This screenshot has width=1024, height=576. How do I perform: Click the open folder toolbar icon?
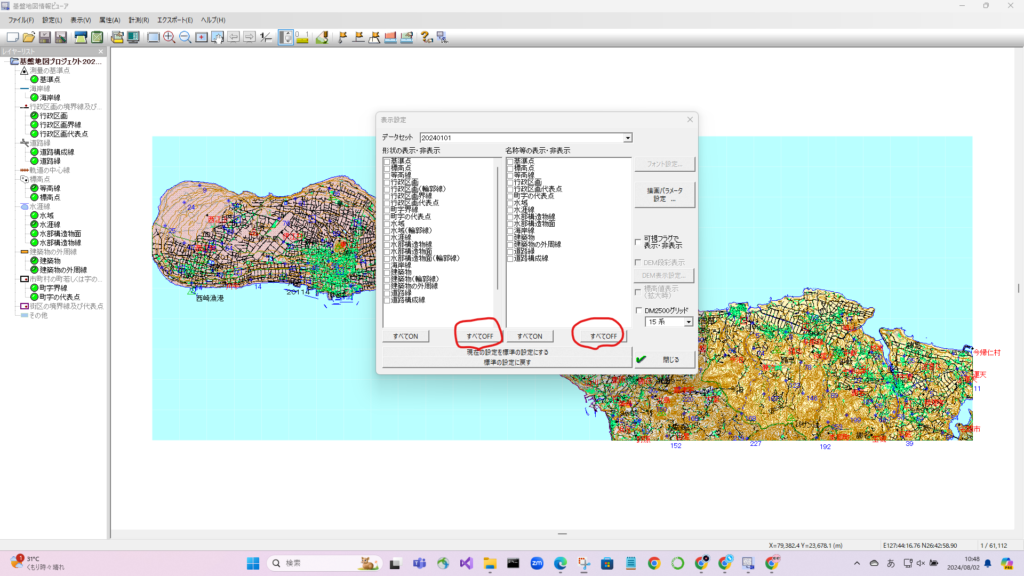tap(29, 37)
